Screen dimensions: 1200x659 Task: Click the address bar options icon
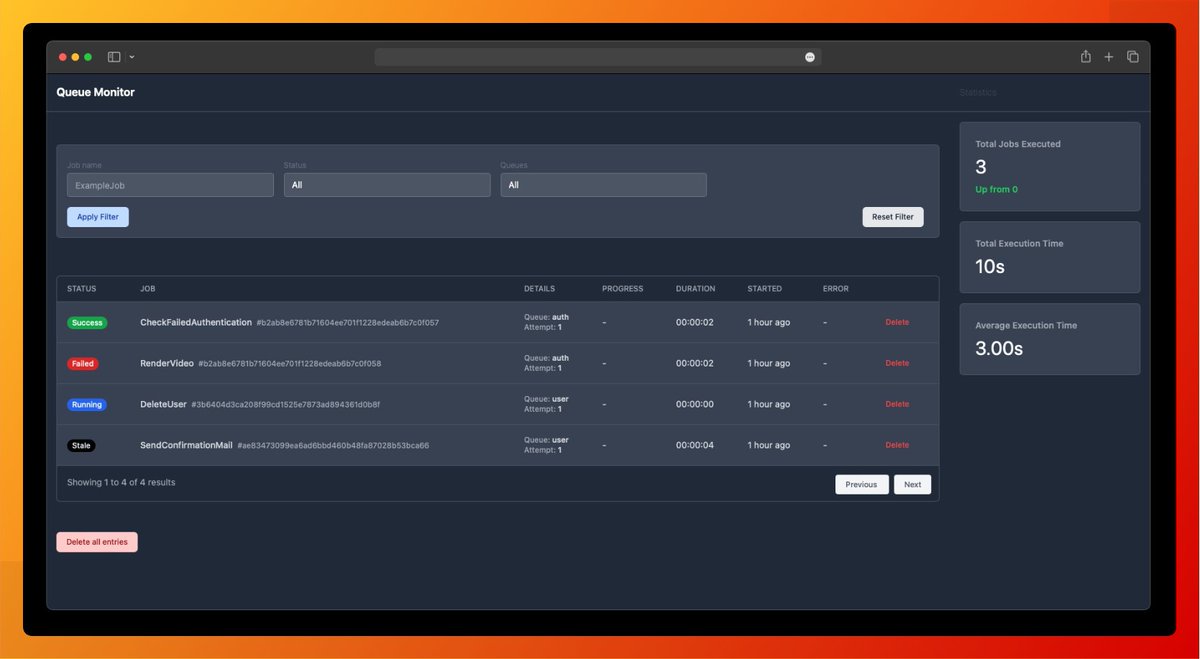click(x=810, y=57)
